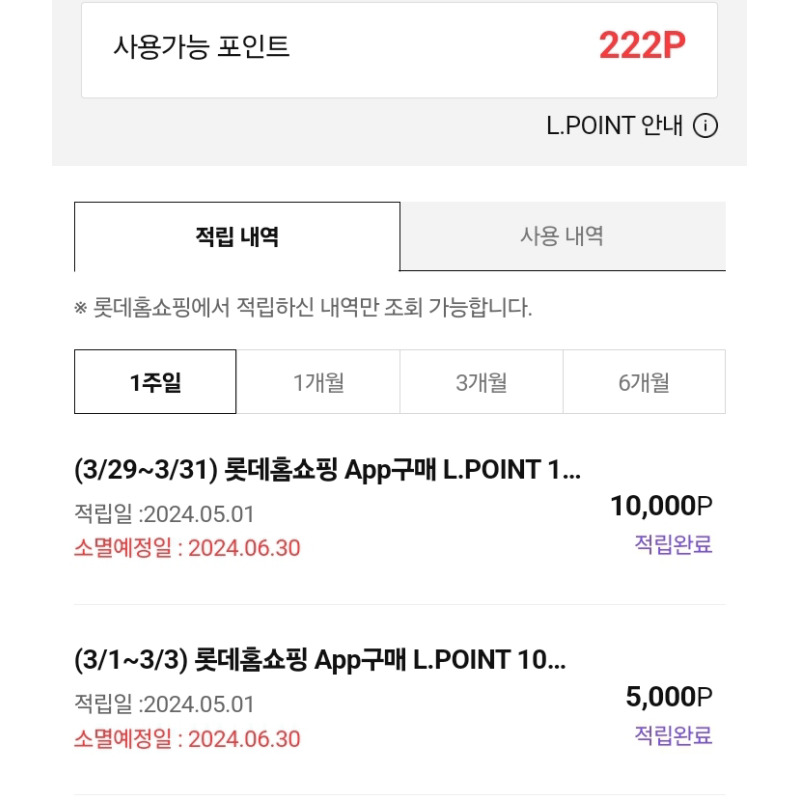The image size is (800, 800).
Task: Click the 10,000P point amount
Action: point(664,505)
